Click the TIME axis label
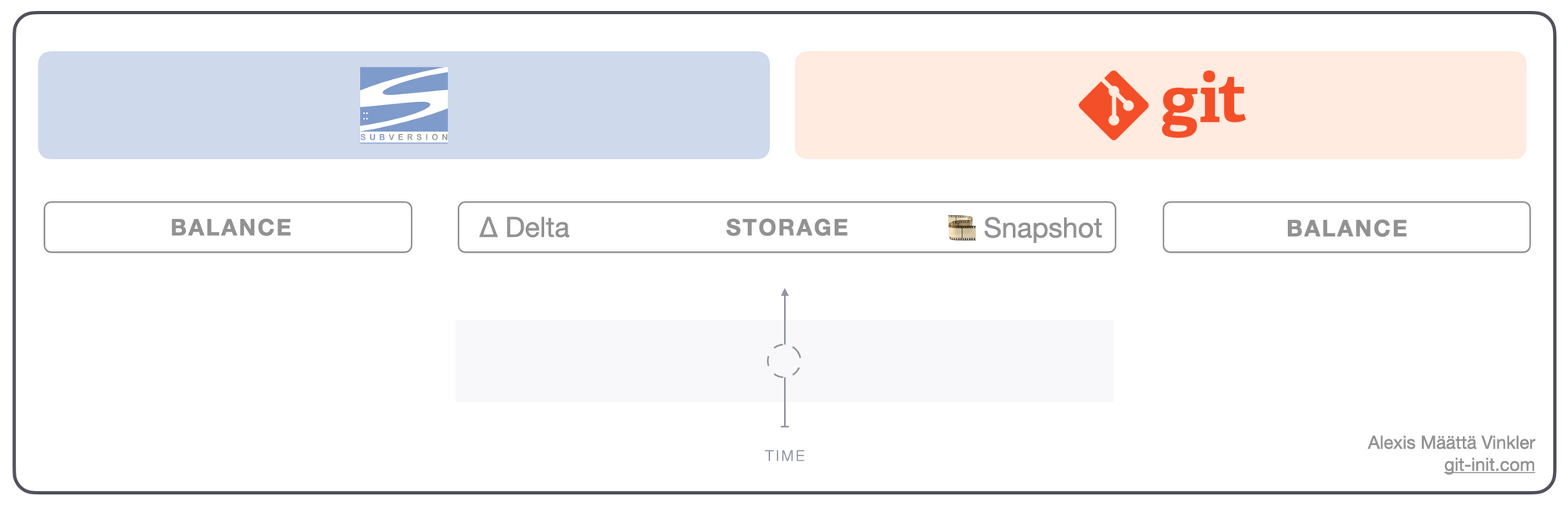1568x506 pixels. (785, 456)
